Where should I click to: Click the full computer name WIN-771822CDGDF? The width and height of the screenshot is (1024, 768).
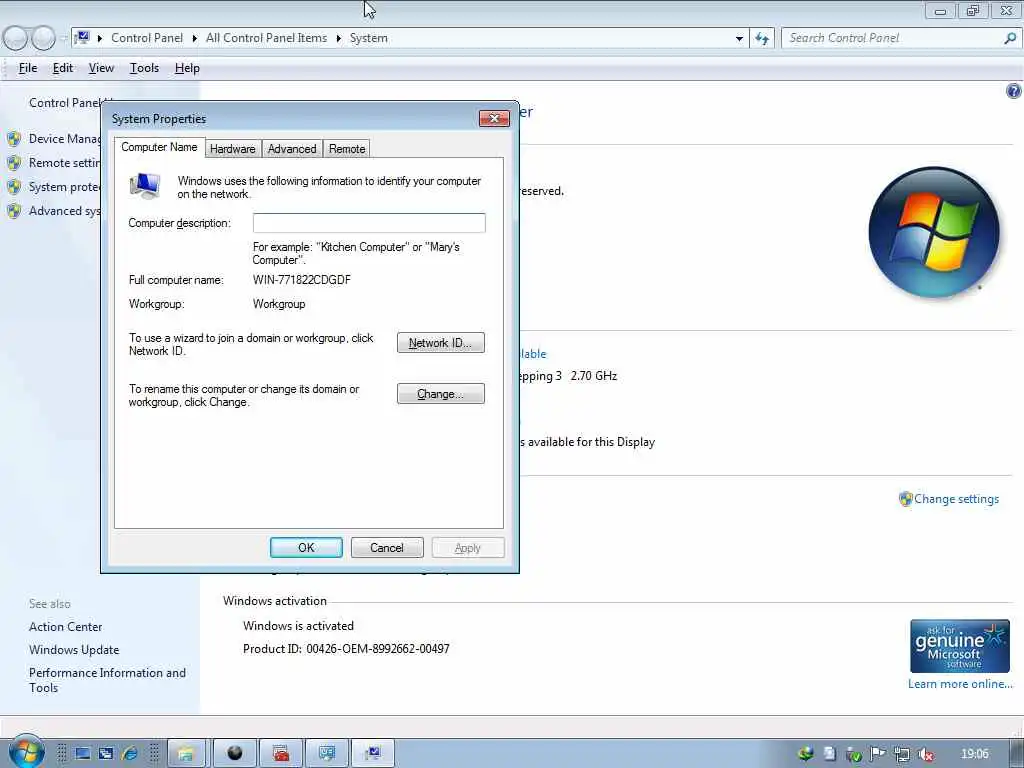click(x=302, y=280)
